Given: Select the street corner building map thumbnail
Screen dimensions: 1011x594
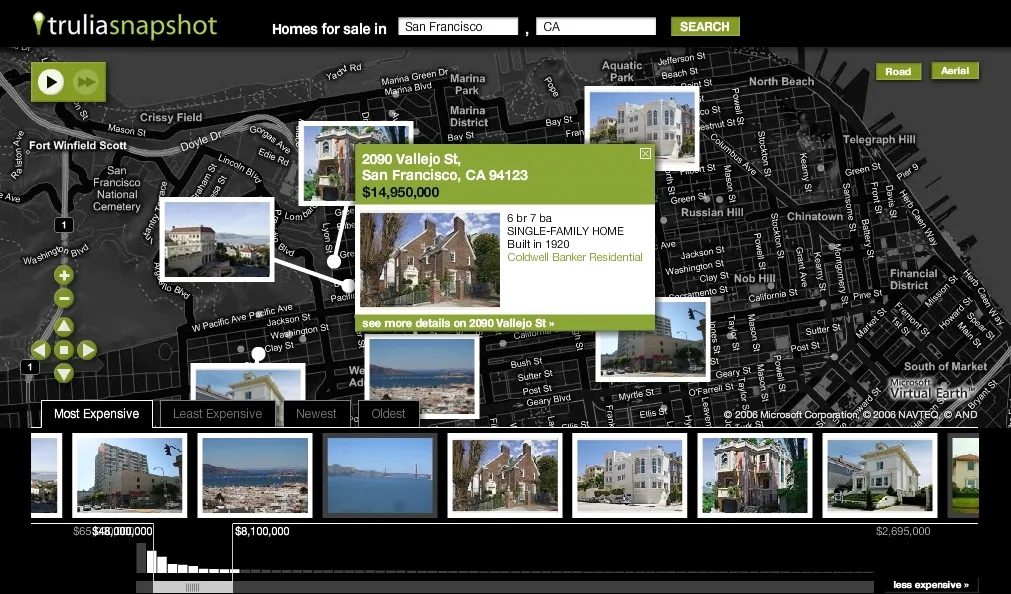Looking at the screenshot, I should (653, 346).
